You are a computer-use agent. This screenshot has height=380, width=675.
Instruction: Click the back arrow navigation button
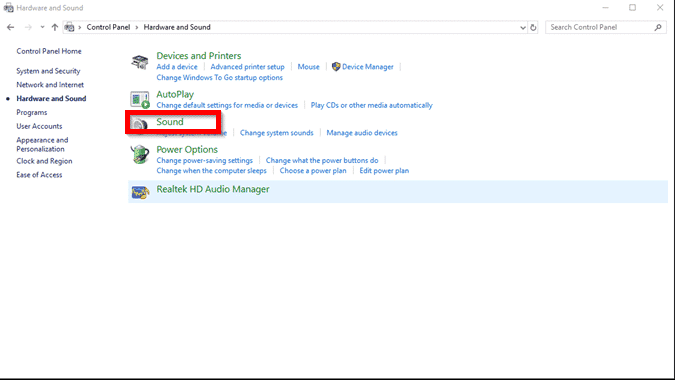pyautogui.click(x=10, y=27)
